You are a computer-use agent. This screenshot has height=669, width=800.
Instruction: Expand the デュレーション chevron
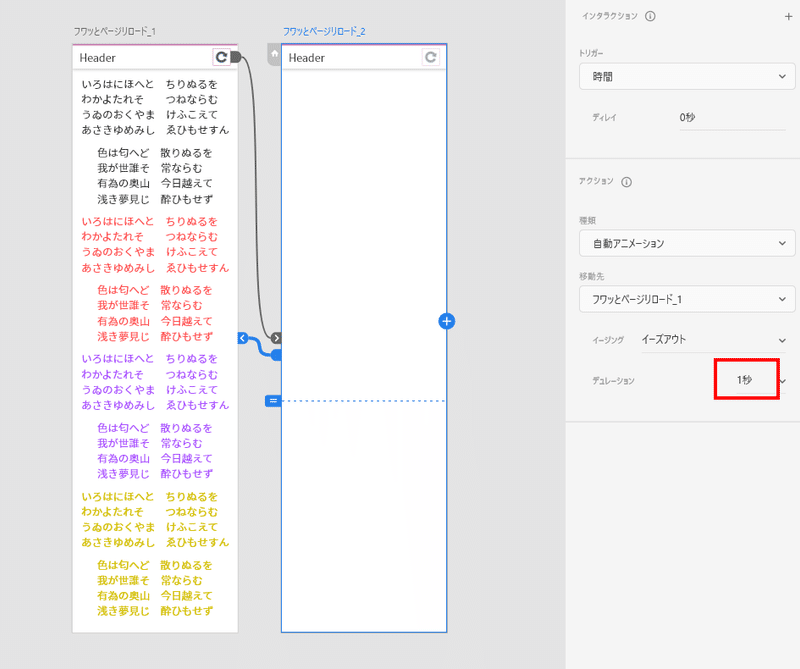(783, 381)
